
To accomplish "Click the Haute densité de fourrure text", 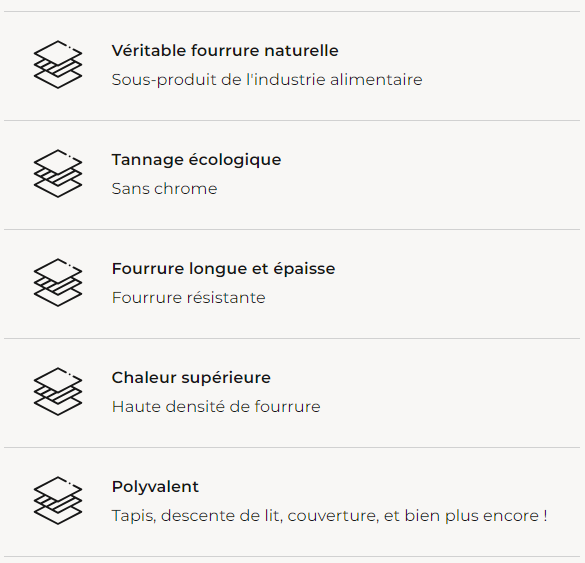I will (x=216, y=407).
